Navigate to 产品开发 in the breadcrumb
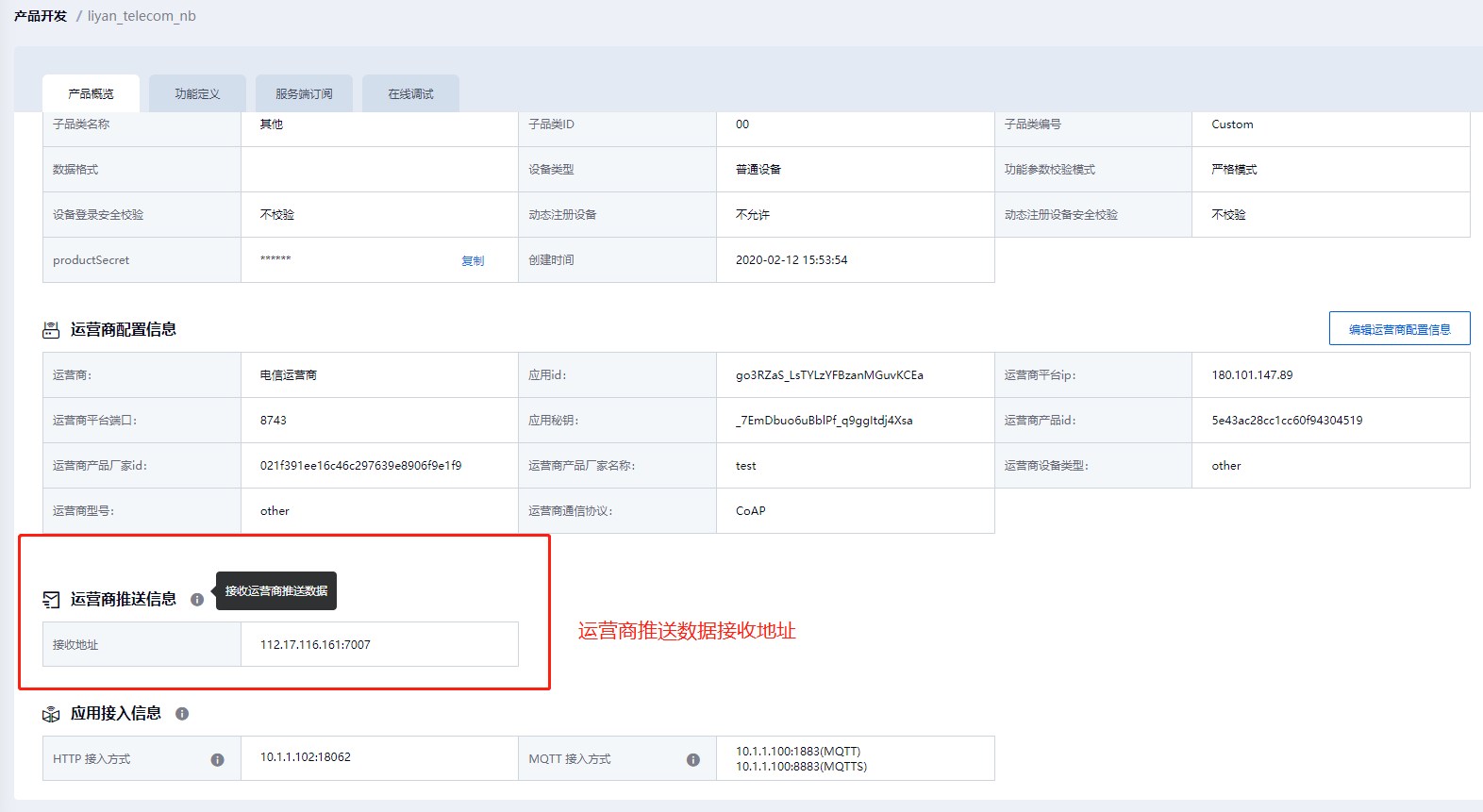The width and height of the screenshot is (1483, 812). (41, 16)
